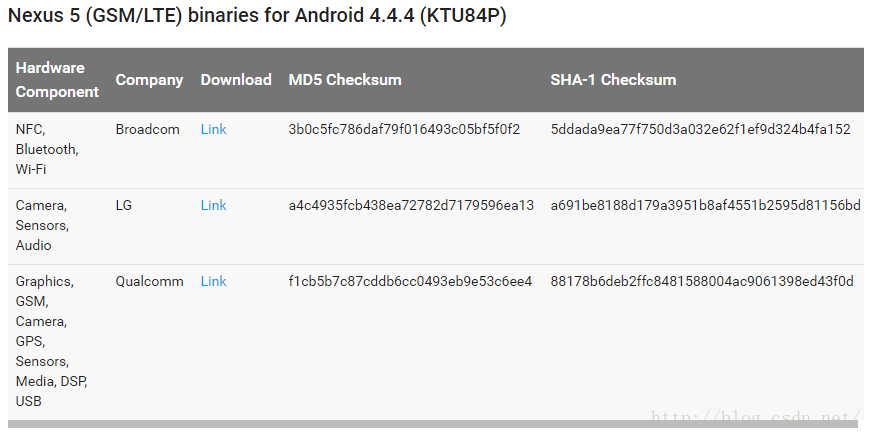Click the NFC, Bluetooth, Wi-Fi component cell
The height and width of the screenshot is (438, 873).
coord(47,149)
